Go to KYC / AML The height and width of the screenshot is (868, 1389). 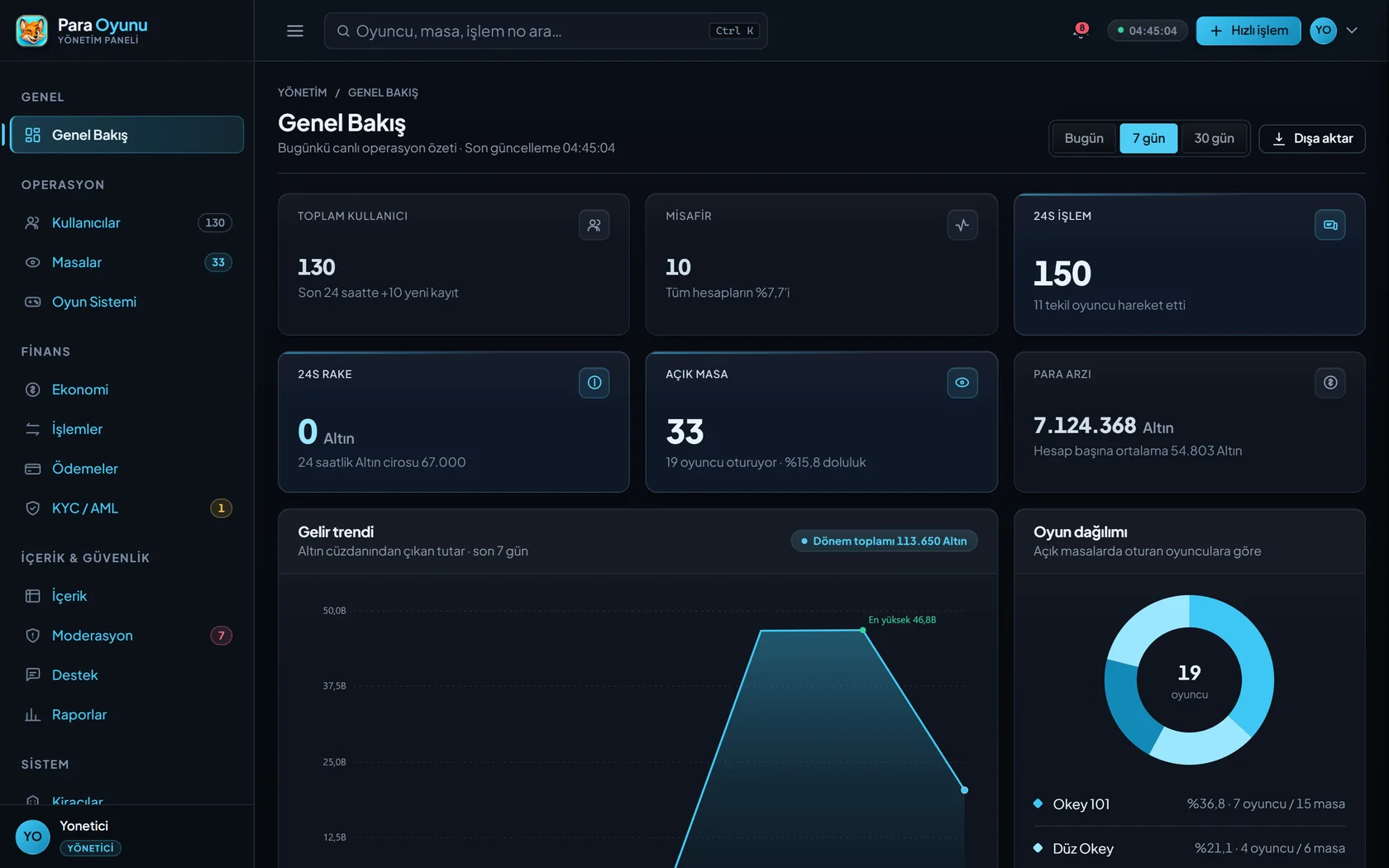point(127,508)
